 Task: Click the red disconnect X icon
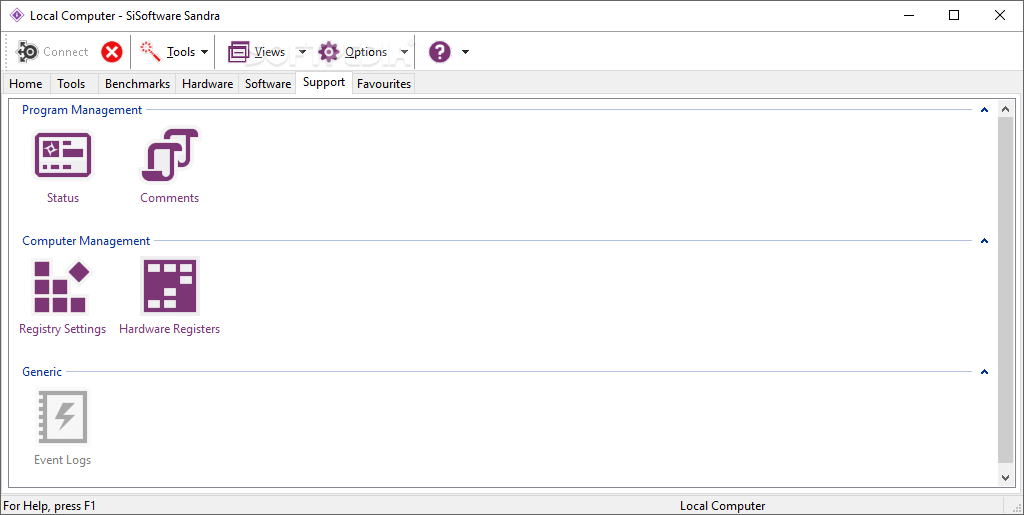112,52
